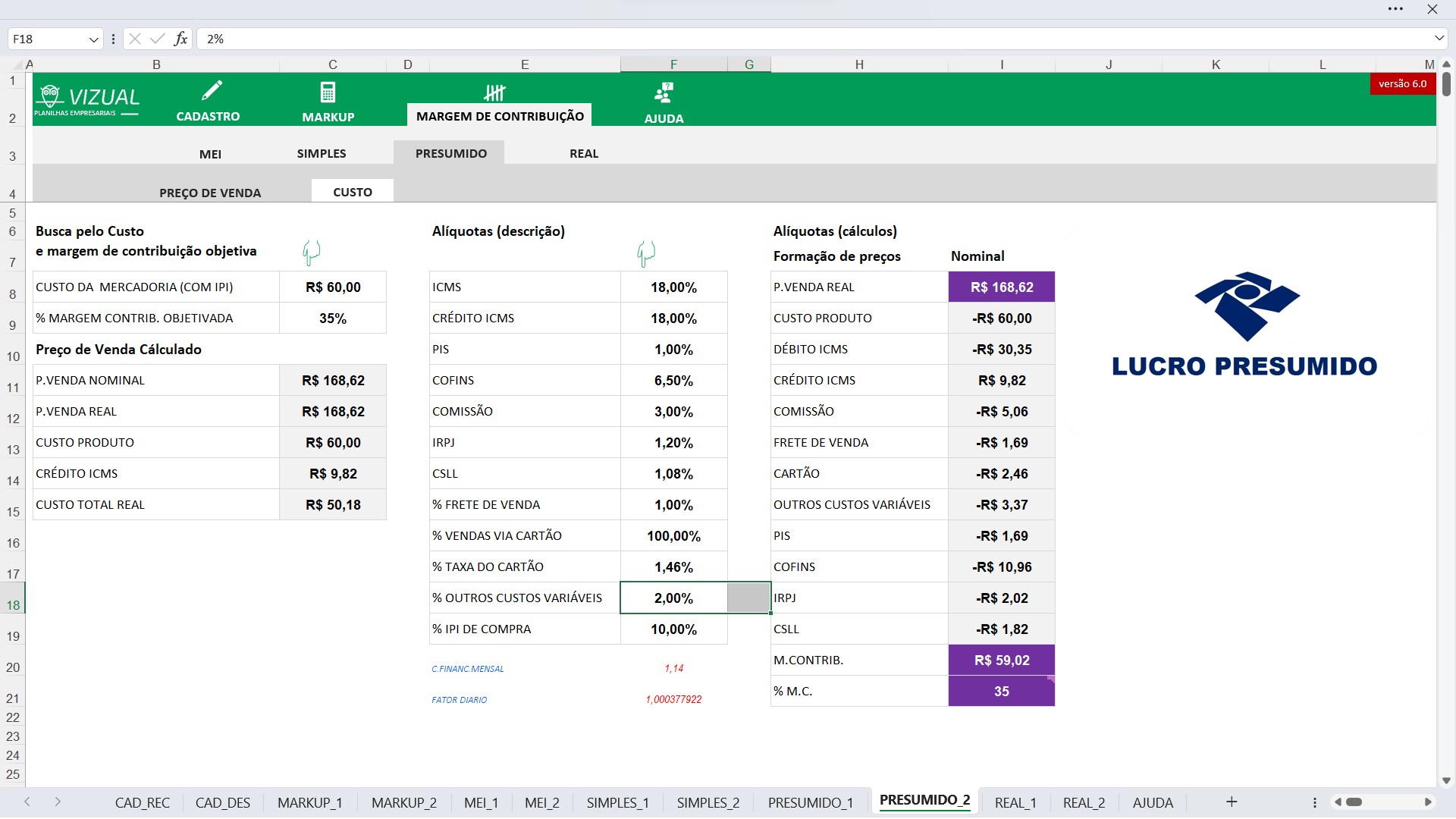
Task: Click the purple P.VENDA REAL value cell
Action: point(1001,287)
